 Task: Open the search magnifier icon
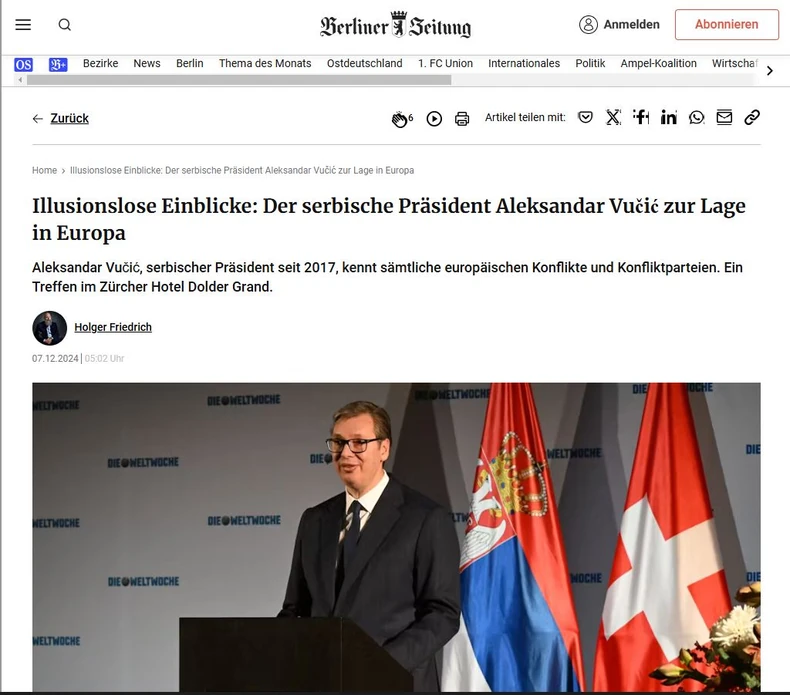(x=64, y=25)
